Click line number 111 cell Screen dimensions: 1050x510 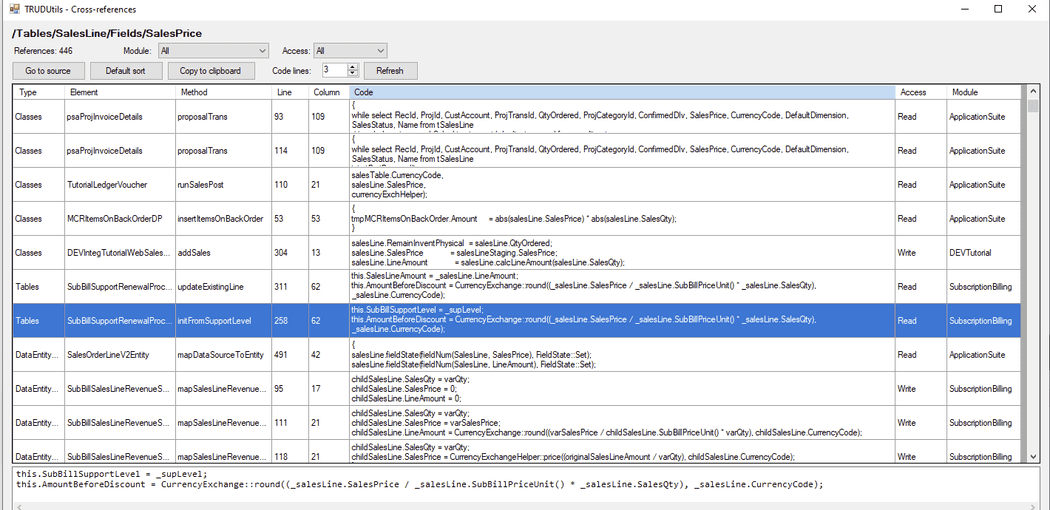pos(291,422)
